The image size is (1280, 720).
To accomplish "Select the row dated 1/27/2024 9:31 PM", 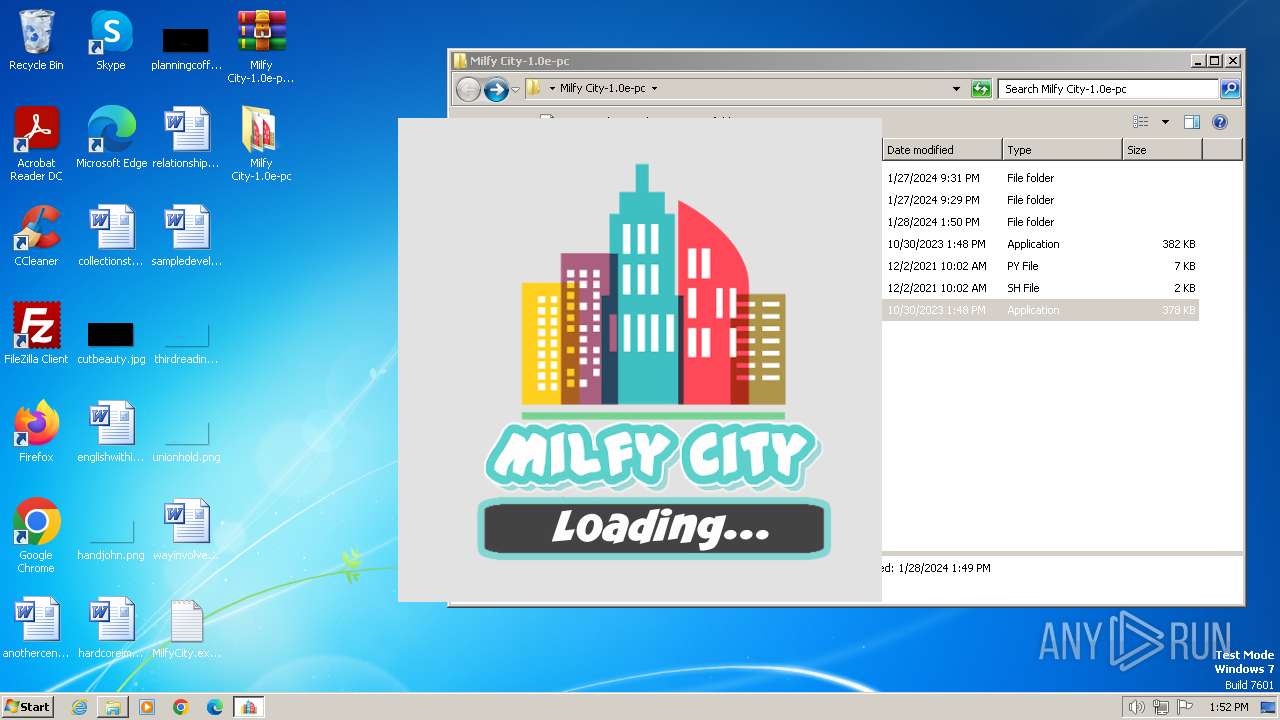I will 1040,178.
